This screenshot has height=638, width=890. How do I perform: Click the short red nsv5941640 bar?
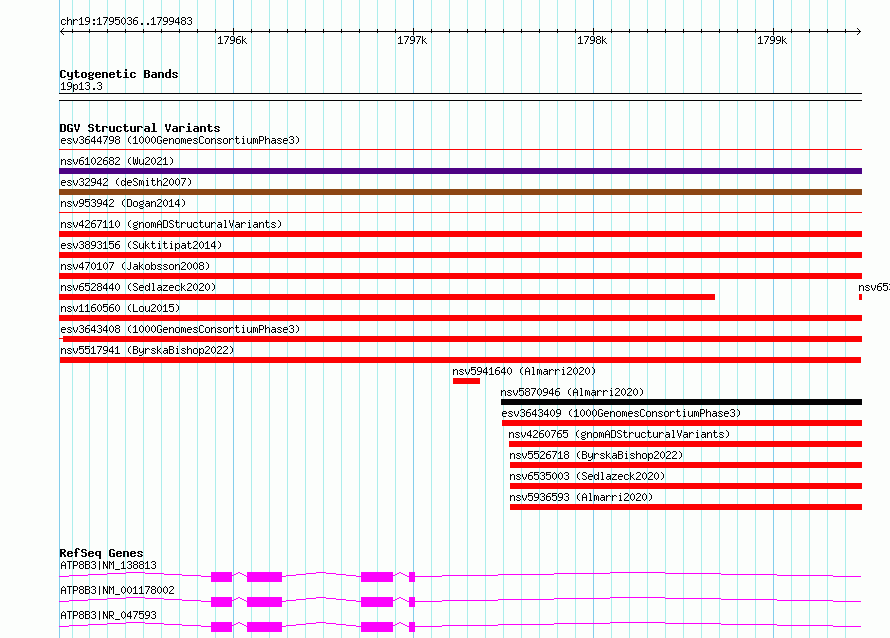click(467, 381)
